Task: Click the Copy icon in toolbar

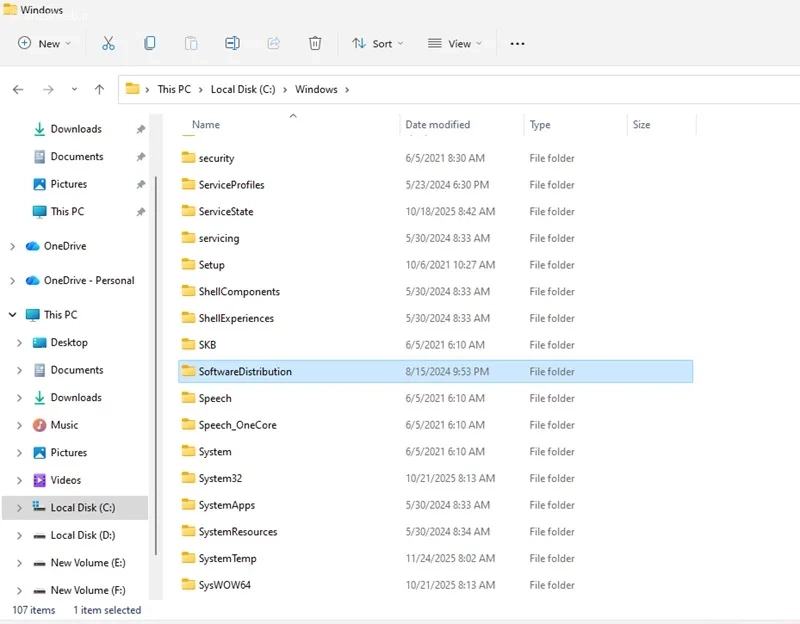Action: point(149,43)
